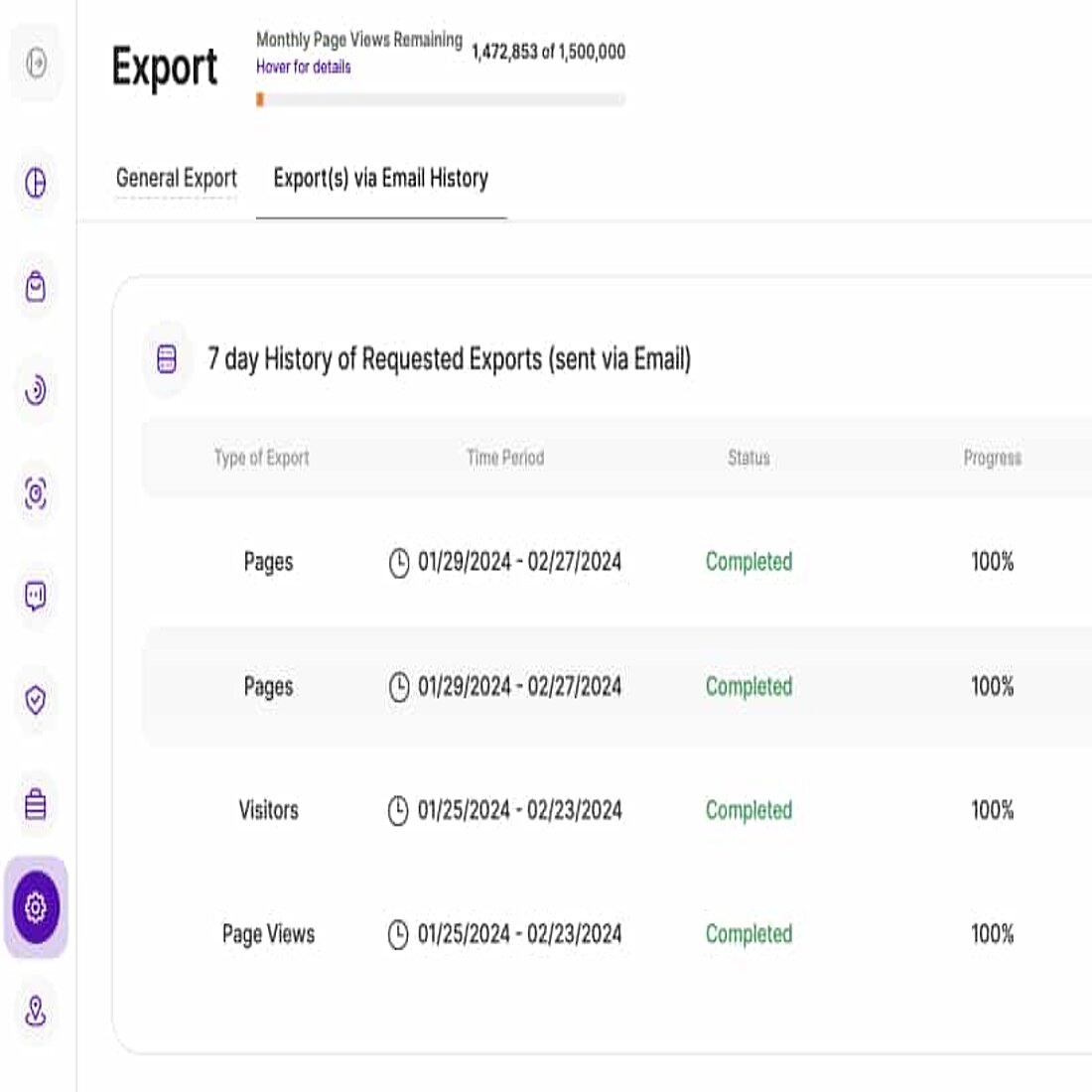The width and height of the screenshot is (1092, 1092).
Task: Click the Completed status of Visitors export
Action: click(749, 810)
